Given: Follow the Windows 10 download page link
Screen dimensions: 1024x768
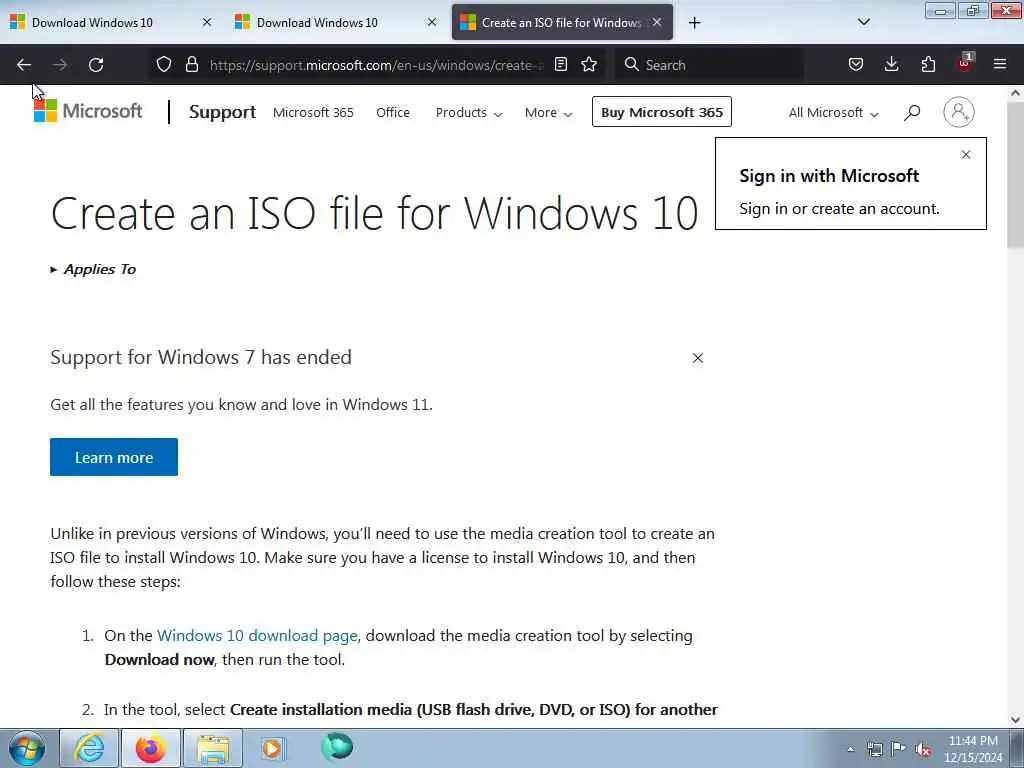Looking at the screenshot, I should click(x=257, y=635).
